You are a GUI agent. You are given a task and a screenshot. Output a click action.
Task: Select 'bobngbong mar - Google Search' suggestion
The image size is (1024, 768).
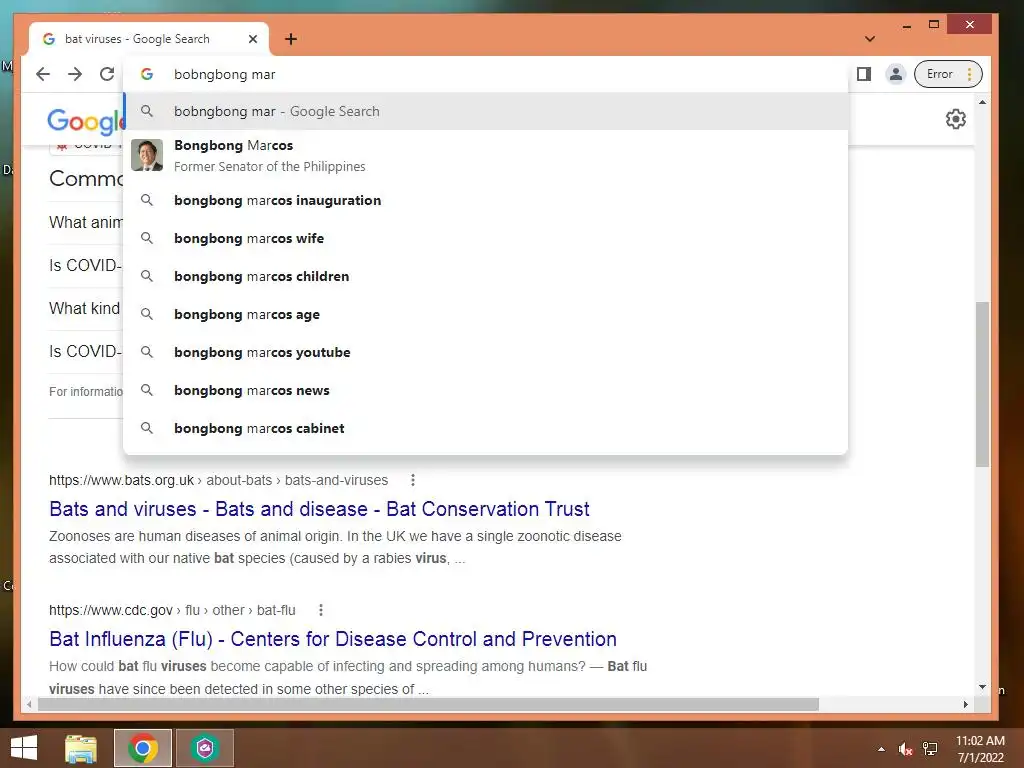(x=486, y=112)
